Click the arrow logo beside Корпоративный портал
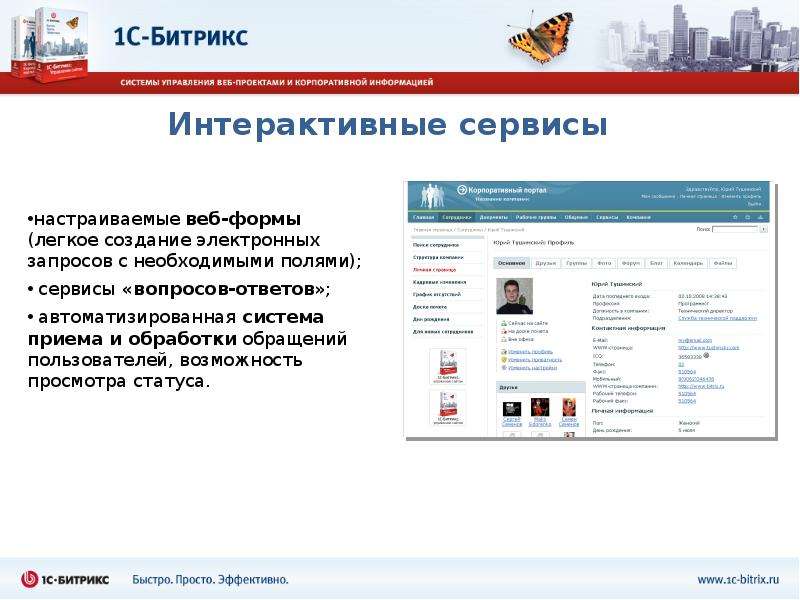 (x=462, y=190)
